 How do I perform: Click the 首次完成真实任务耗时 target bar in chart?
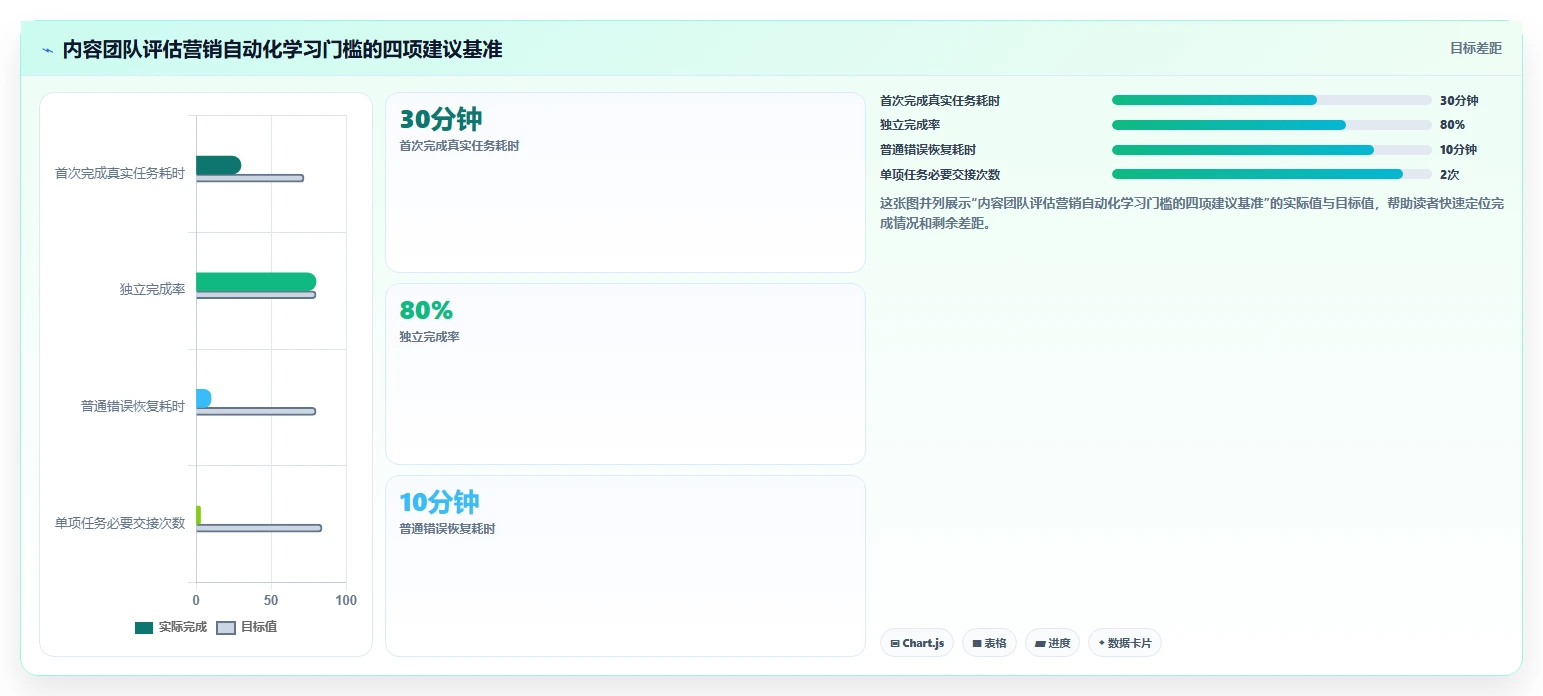click(x=250, y=178)
